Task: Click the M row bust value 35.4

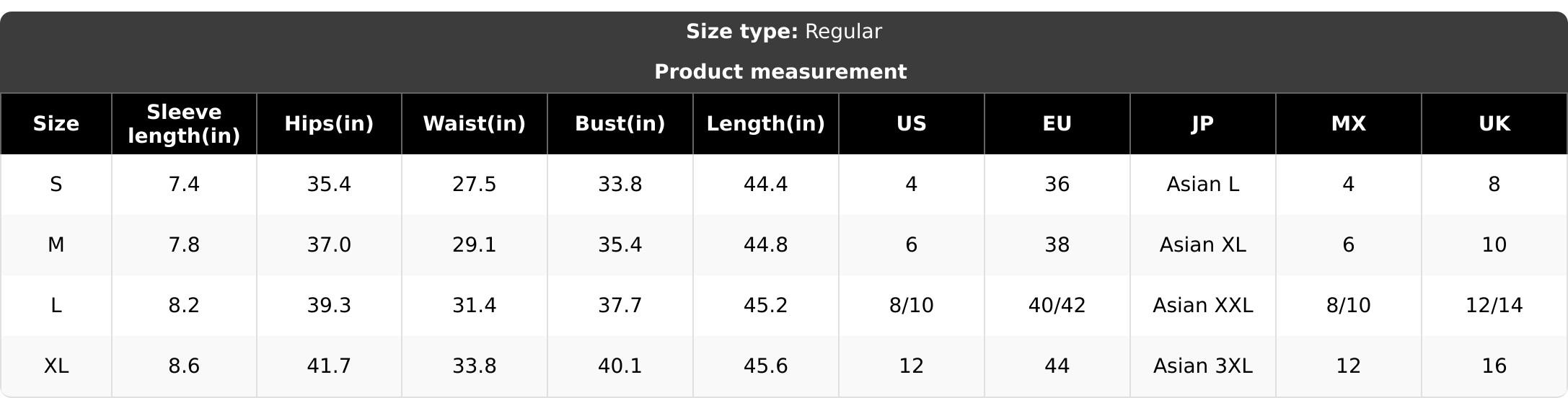Action: tap(620, 245)
